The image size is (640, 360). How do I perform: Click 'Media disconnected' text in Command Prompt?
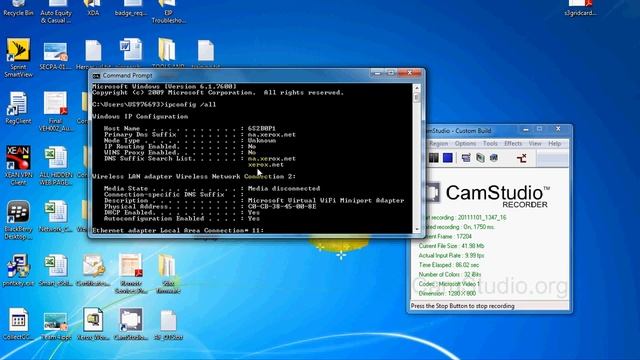click(284, 189)
